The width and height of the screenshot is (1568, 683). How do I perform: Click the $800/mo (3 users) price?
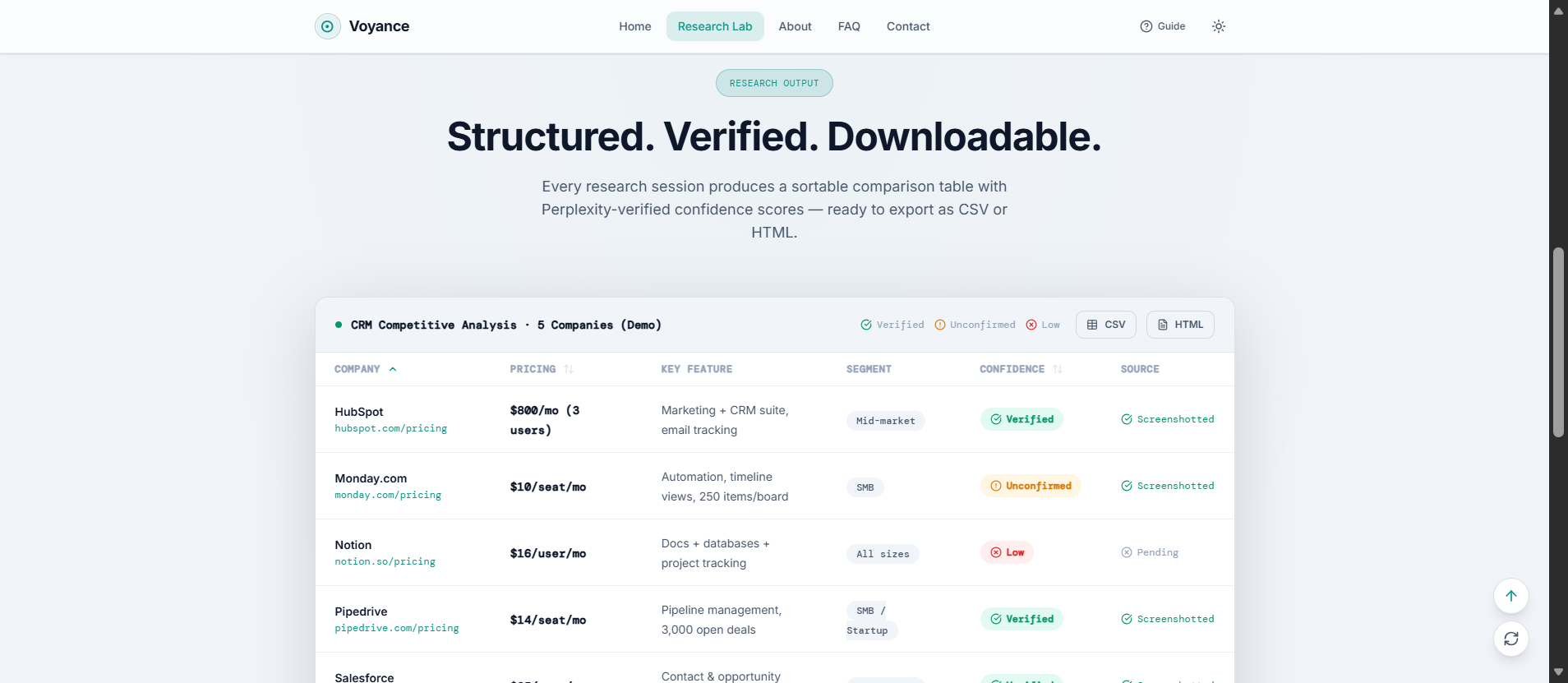[545, 420]
